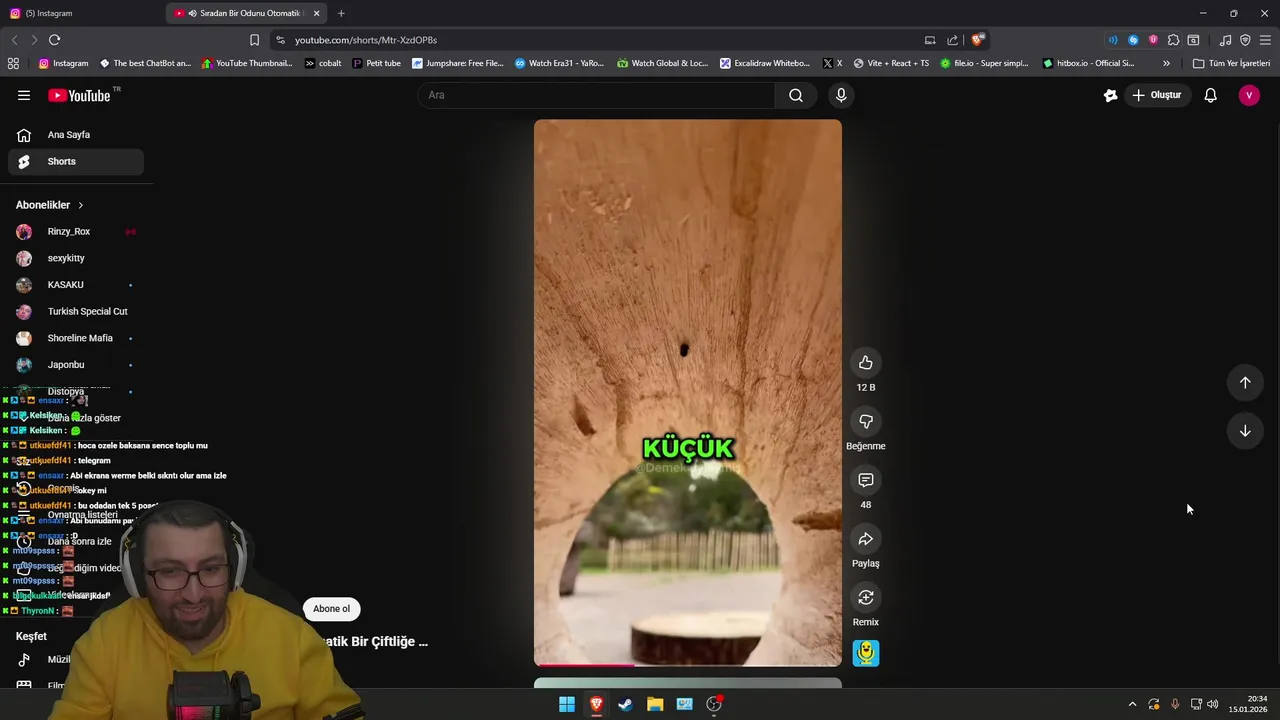Open the Shazam extension icon
1280x720 pixels.
point(1133,40)
